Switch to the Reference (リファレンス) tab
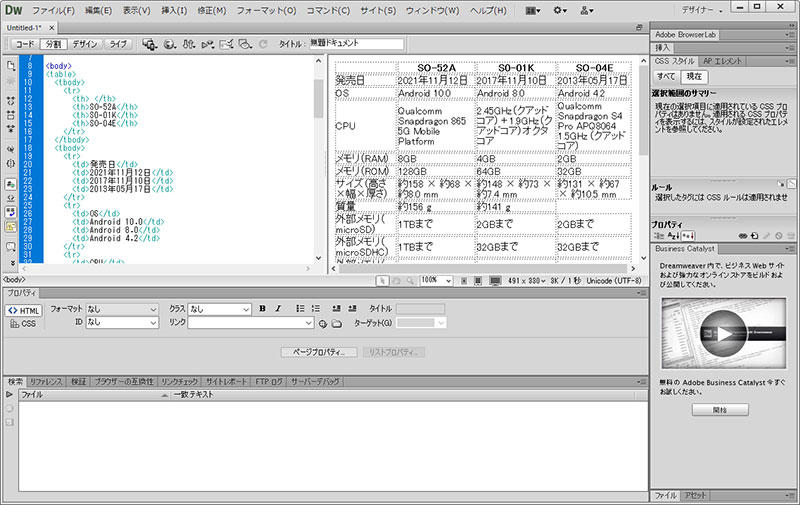This screenshot has height=505, width=800. pos(46,382)
